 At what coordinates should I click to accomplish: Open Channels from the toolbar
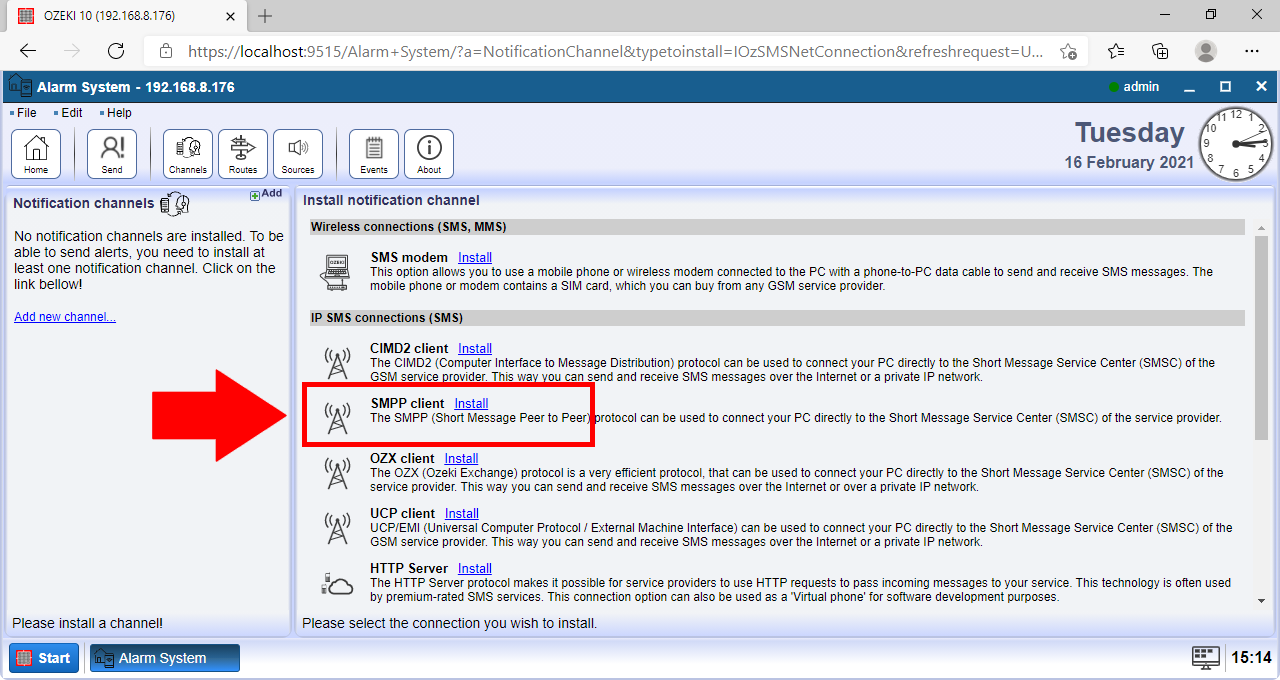tap(188, 154)
